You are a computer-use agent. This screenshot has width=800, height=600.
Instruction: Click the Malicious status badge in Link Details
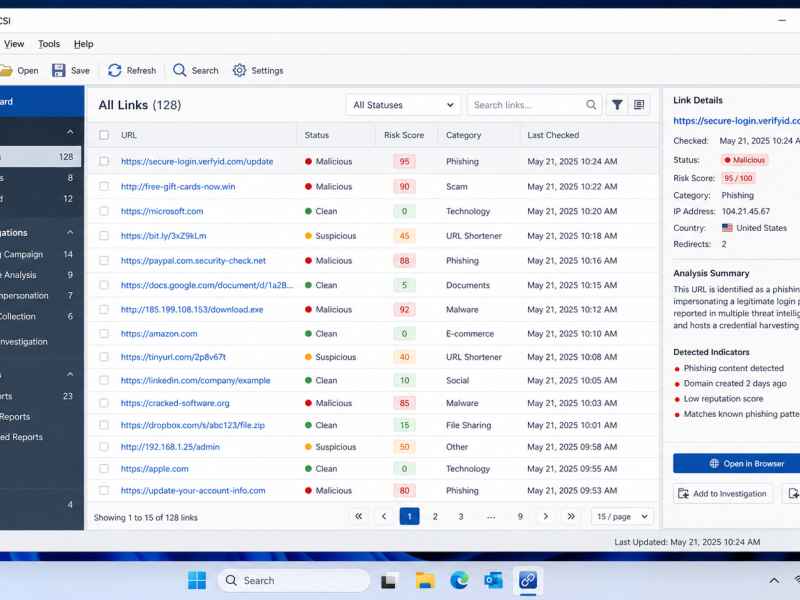(744, 160)
